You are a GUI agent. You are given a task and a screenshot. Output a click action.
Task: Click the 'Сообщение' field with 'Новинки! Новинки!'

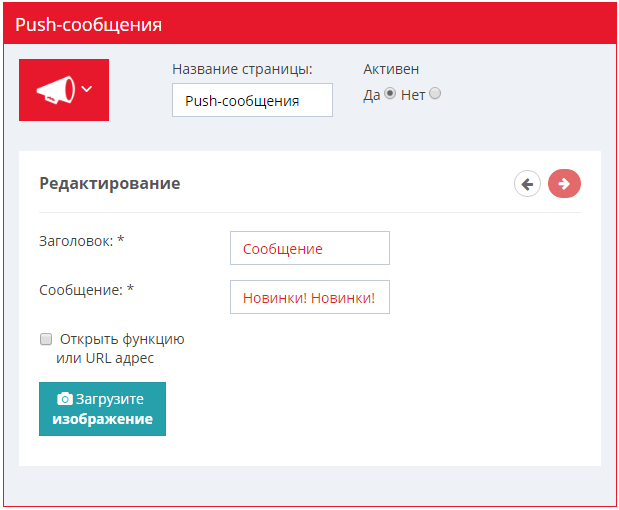[x=310, y=297]
